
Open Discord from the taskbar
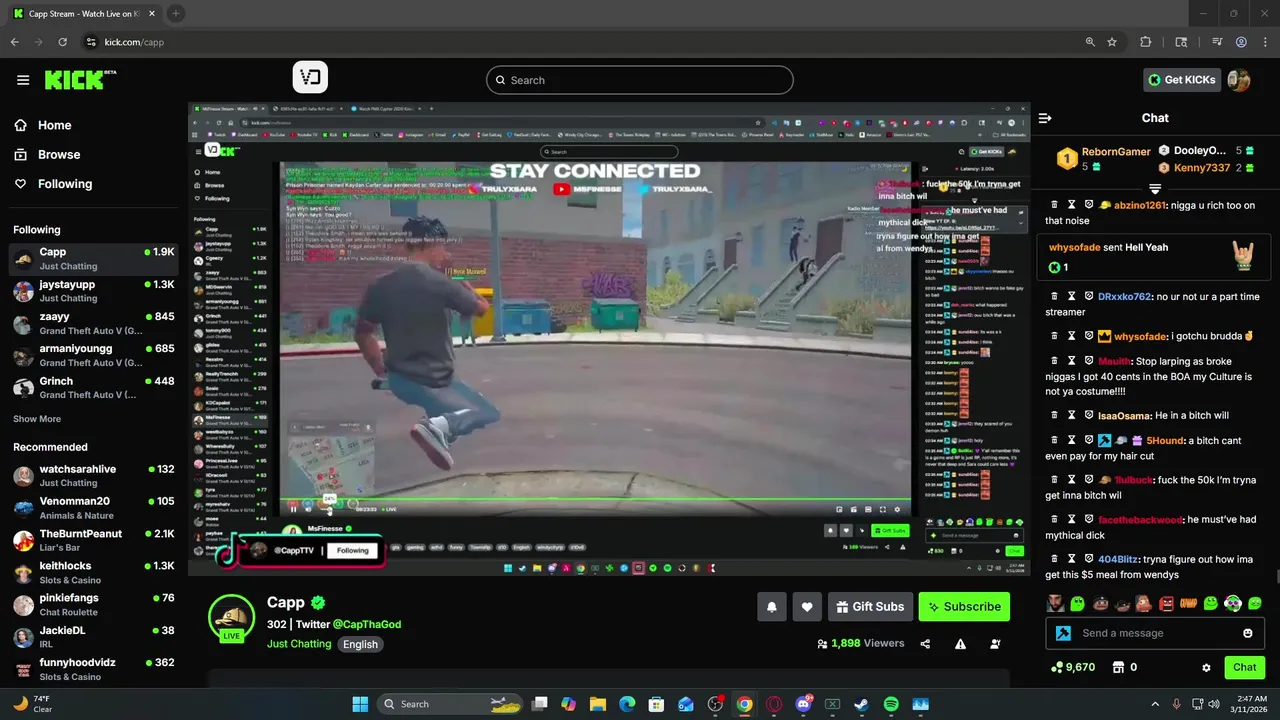pyautogui.click(x=803, y=704)
